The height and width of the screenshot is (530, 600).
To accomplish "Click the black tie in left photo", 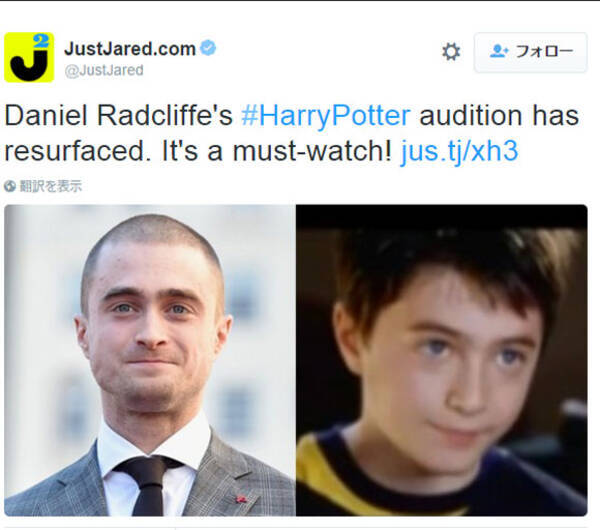I will 147,486.
